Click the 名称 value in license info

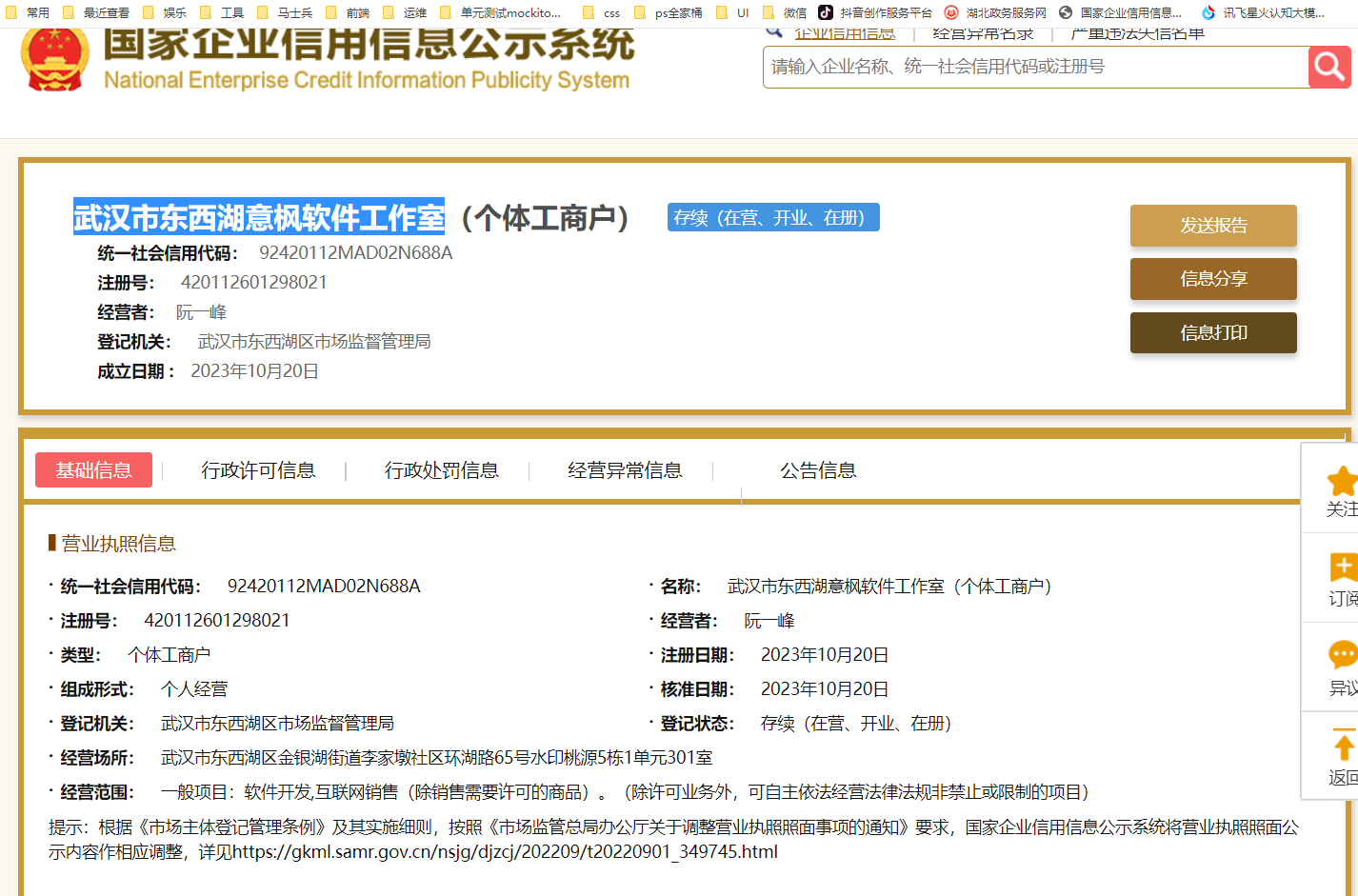[889, 587]
